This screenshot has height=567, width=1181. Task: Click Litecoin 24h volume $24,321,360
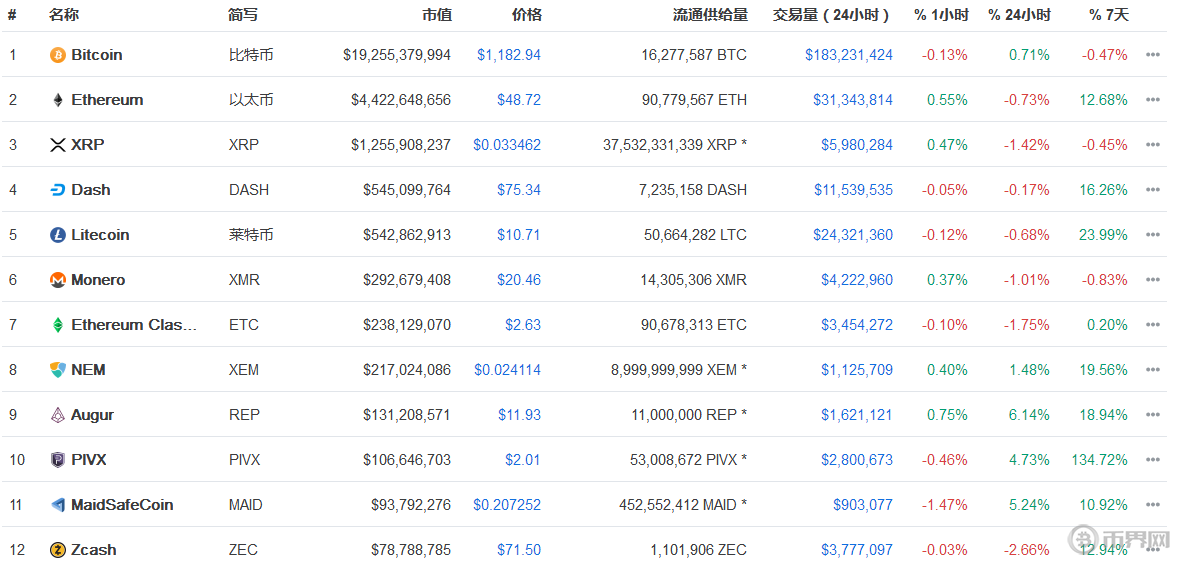coord(853,235)
